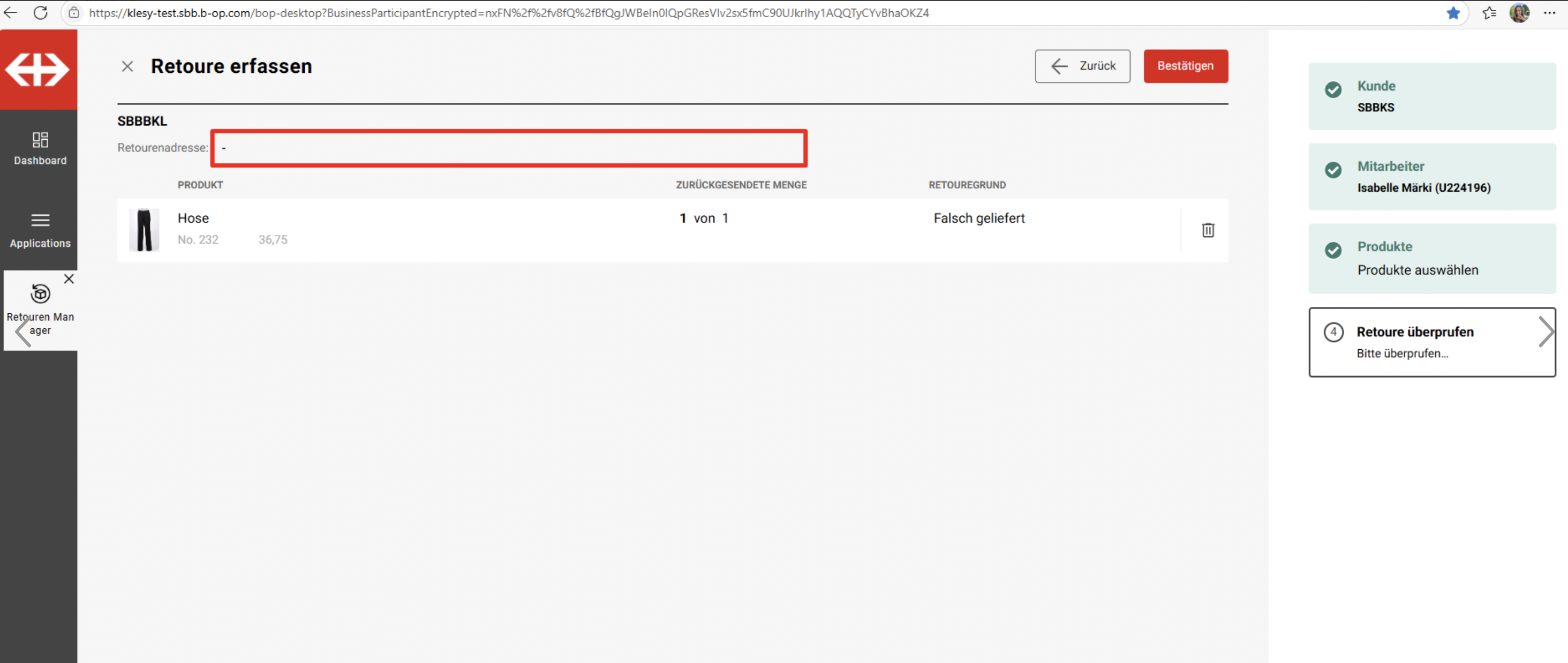
Task: Click the favorites star icon
Action: (x=1453, y=13)
